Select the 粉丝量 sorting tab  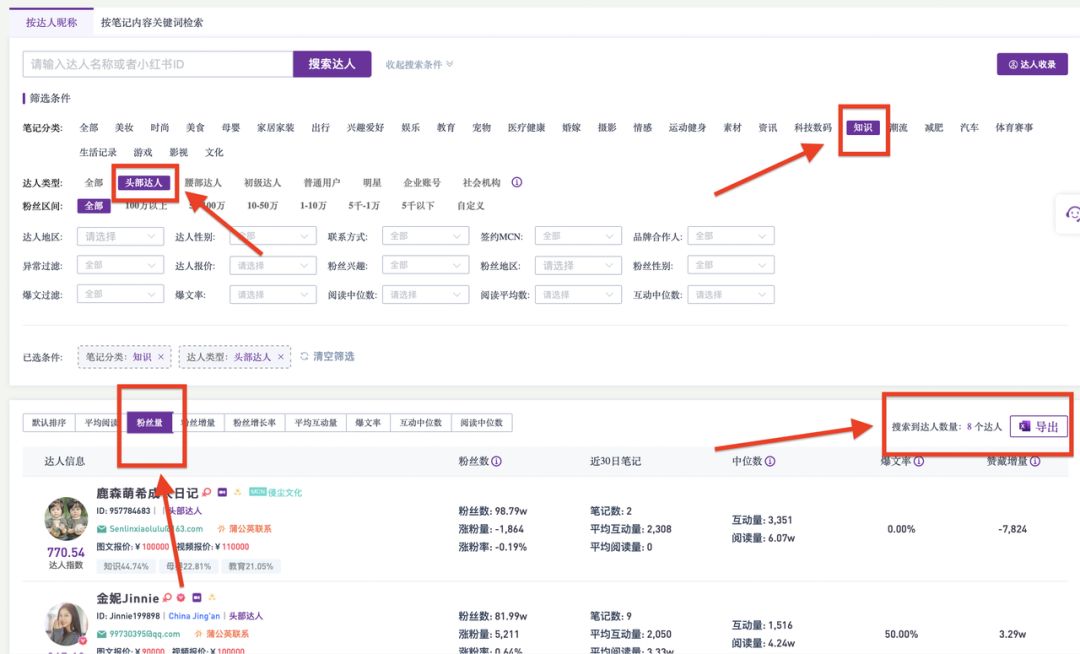click(x=150, y=421)
